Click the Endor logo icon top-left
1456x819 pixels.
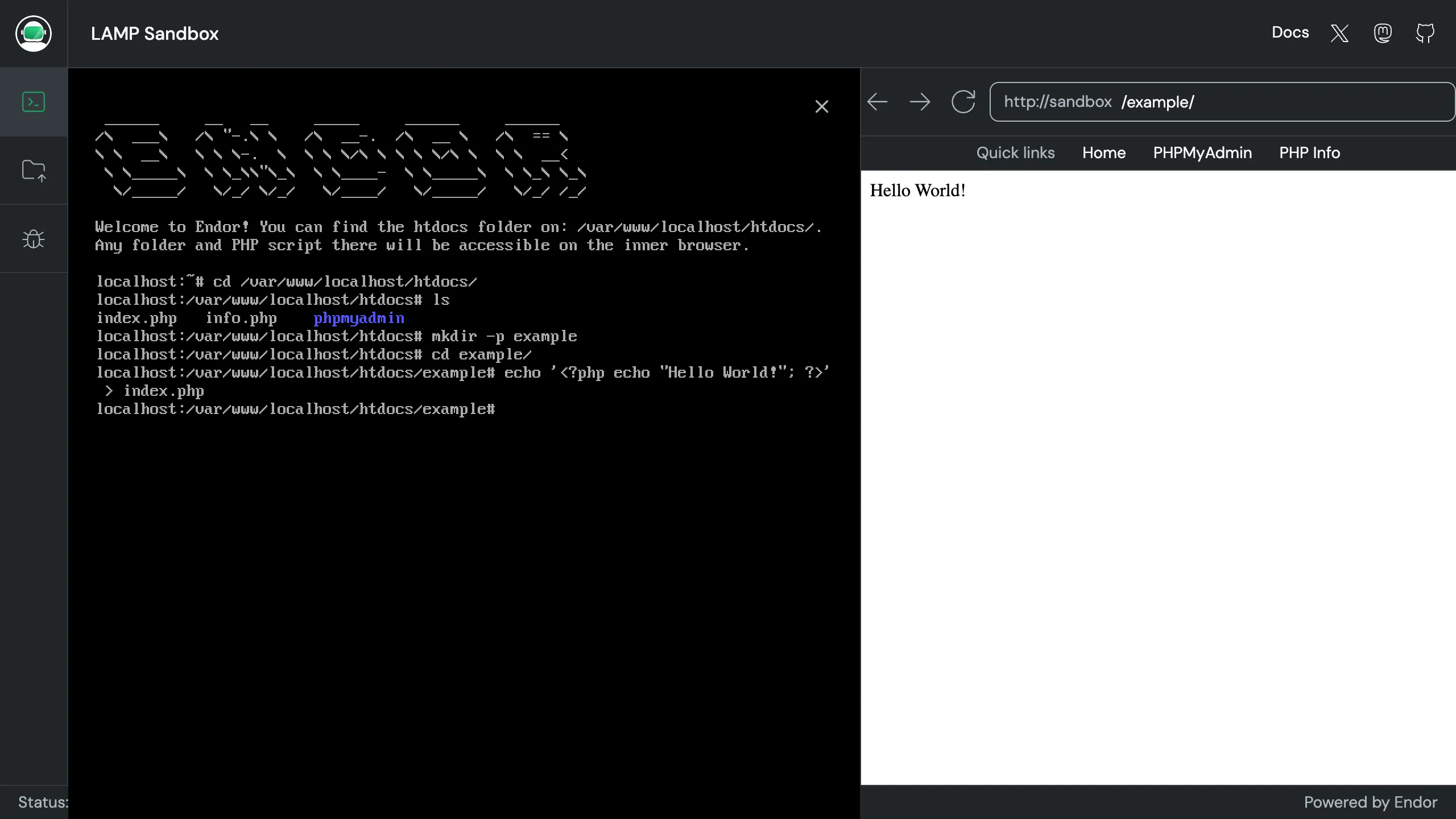tap(33, 33)
